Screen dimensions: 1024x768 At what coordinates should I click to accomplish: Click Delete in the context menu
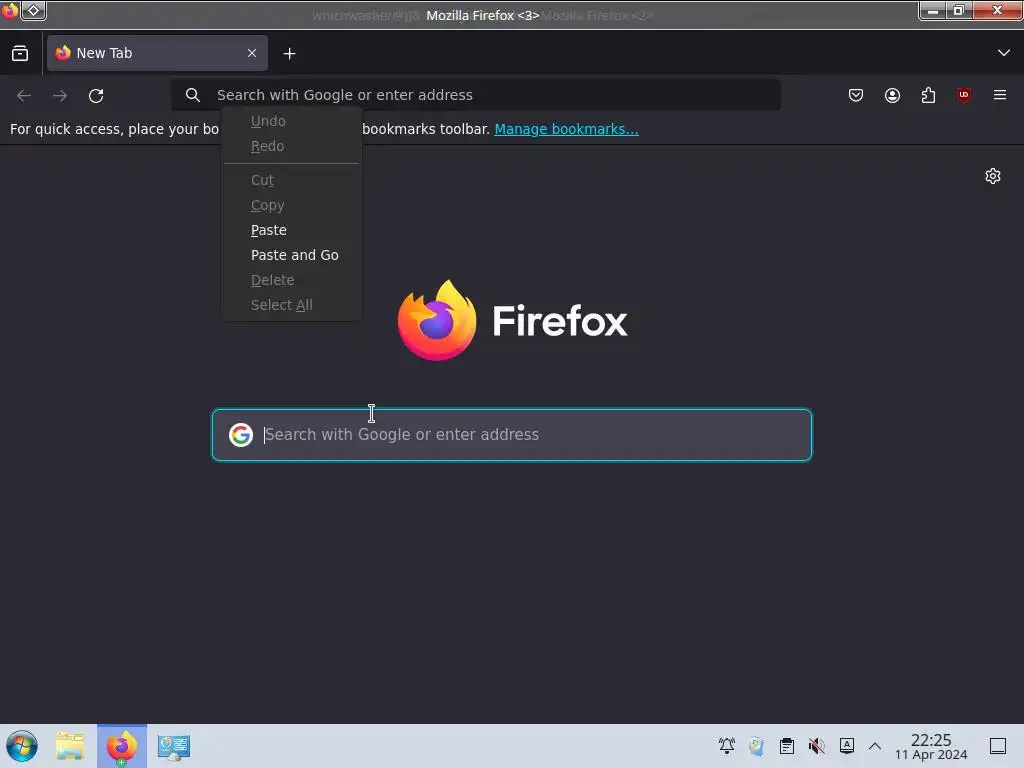click(x=292, y=280)
